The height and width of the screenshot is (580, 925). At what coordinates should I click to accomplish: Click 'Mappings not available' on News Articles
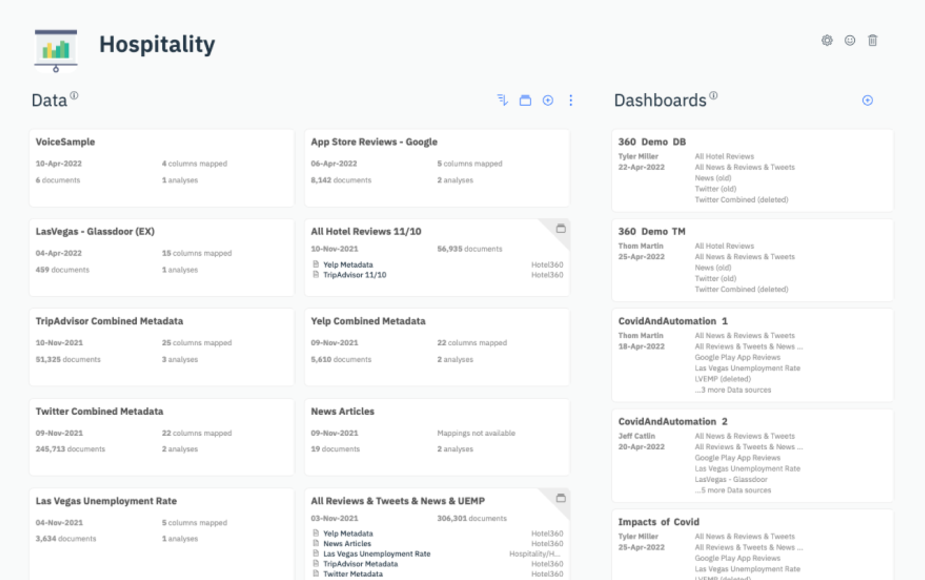(x=476, y=433)
